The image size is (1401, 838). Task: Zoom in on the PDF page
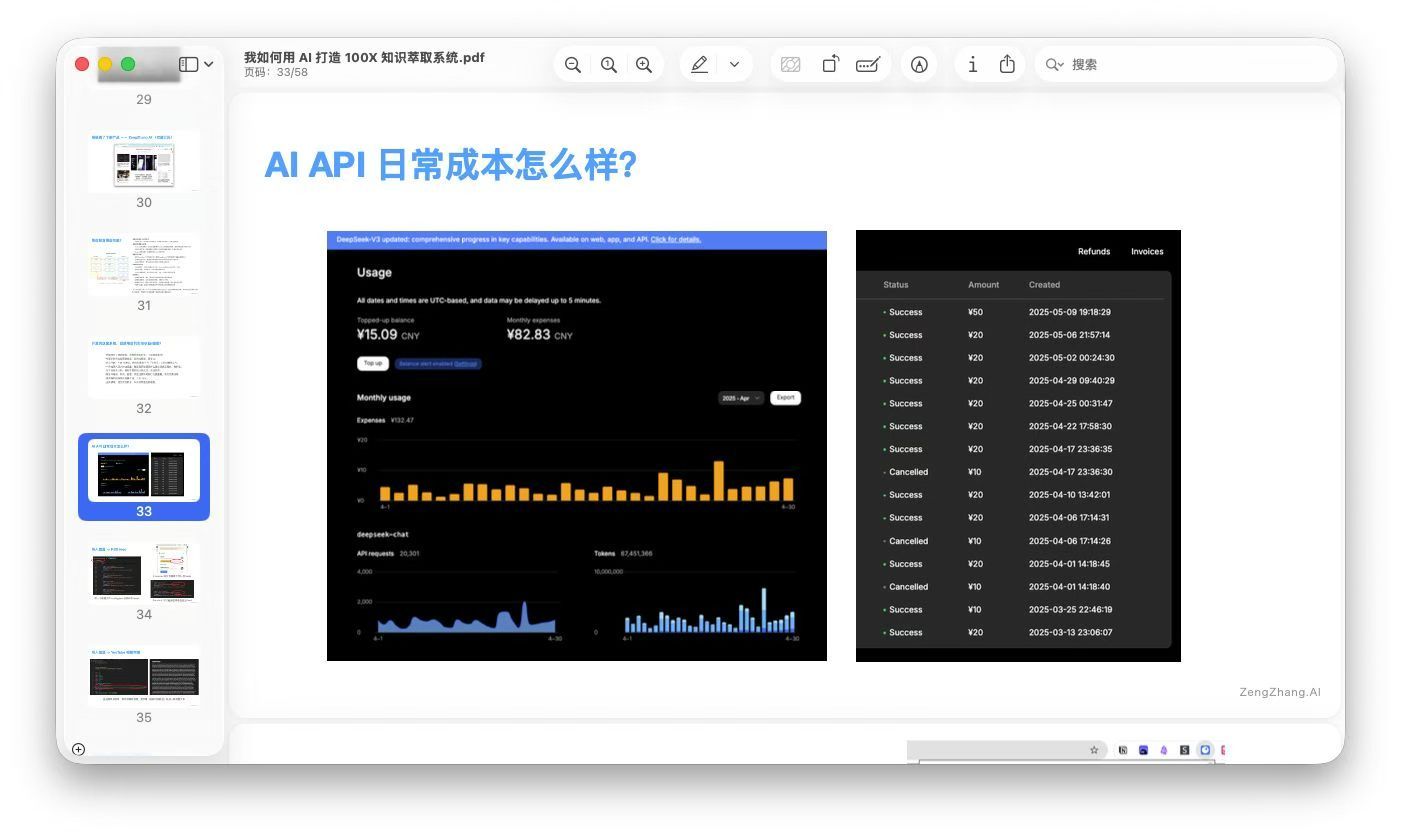tap(644, 64)
